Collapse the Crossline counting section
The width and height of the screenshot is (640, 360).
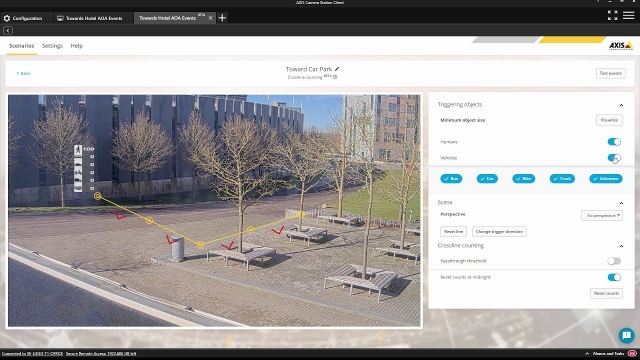click(x=621, y=246)
